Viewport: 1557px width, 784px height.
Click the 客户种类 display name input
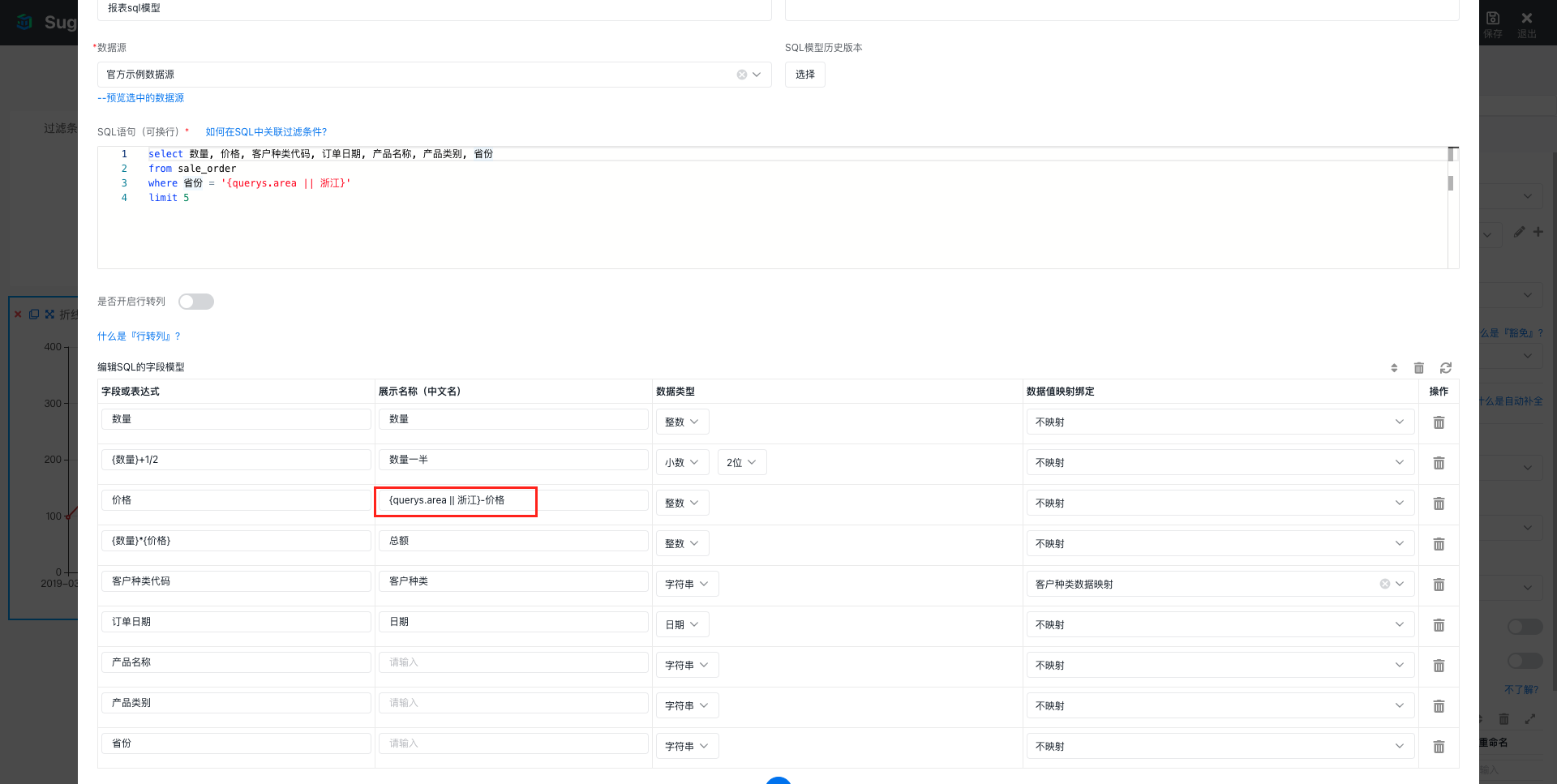point(513,581)
